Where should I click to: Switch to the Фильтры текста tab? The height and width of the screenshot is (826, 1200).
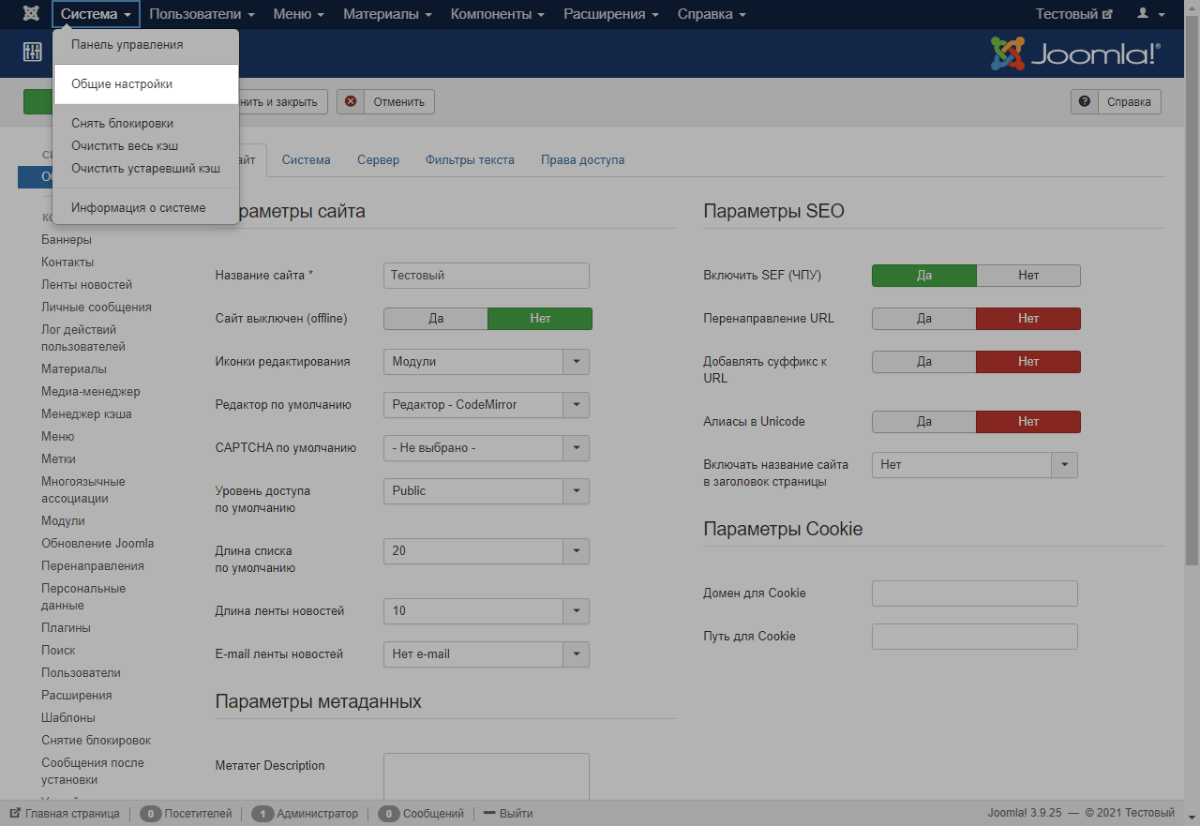click(469, 160)
